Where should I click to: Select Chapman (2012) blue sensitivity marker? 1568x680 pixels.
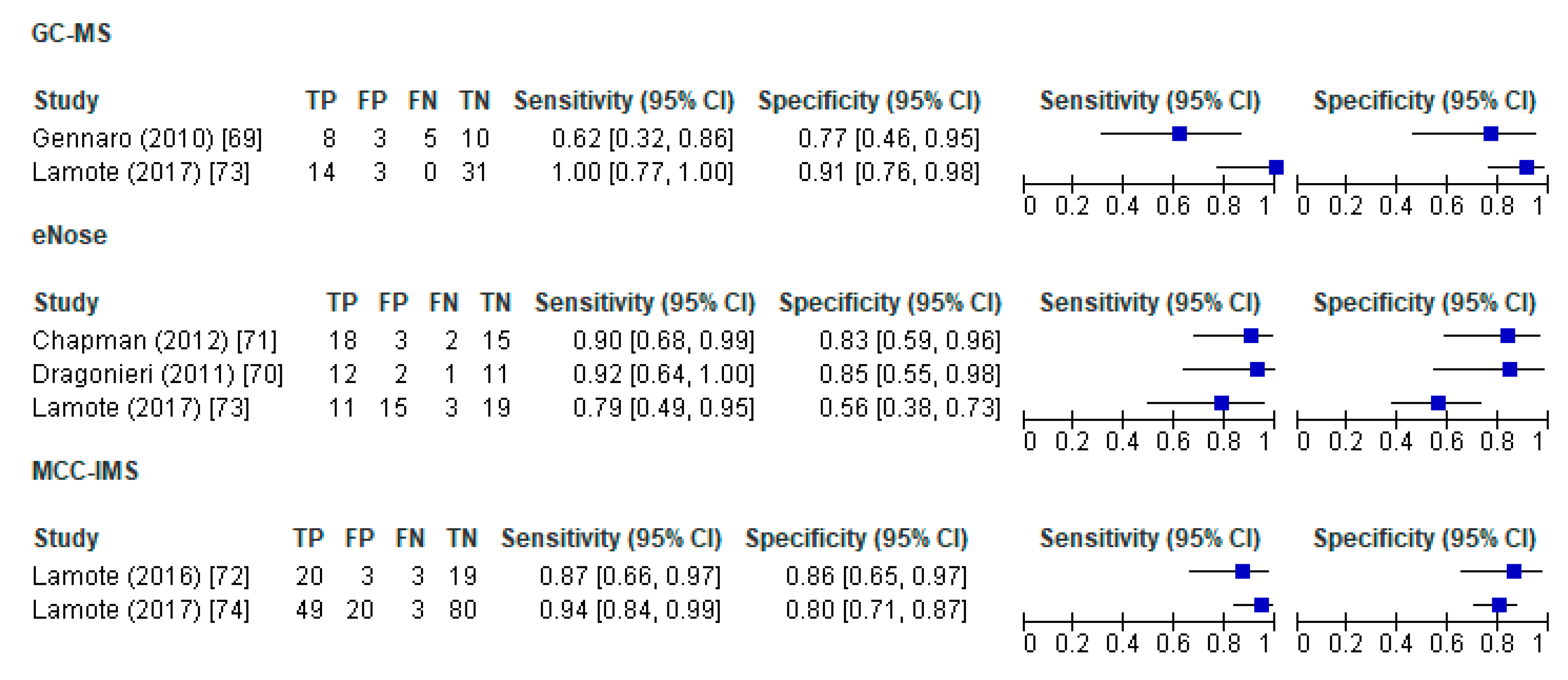1251,336
